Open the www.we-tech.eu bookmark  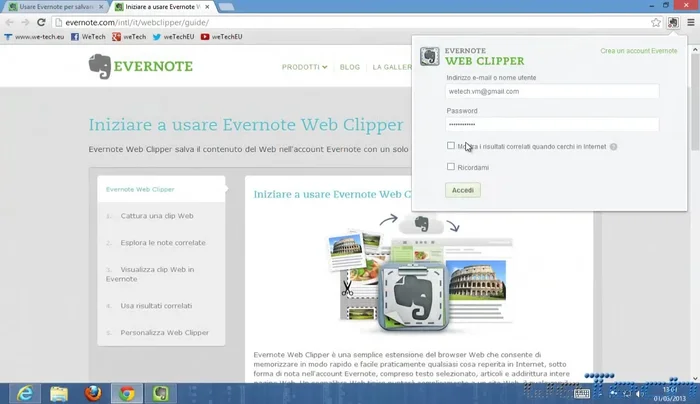click(34, 37)
